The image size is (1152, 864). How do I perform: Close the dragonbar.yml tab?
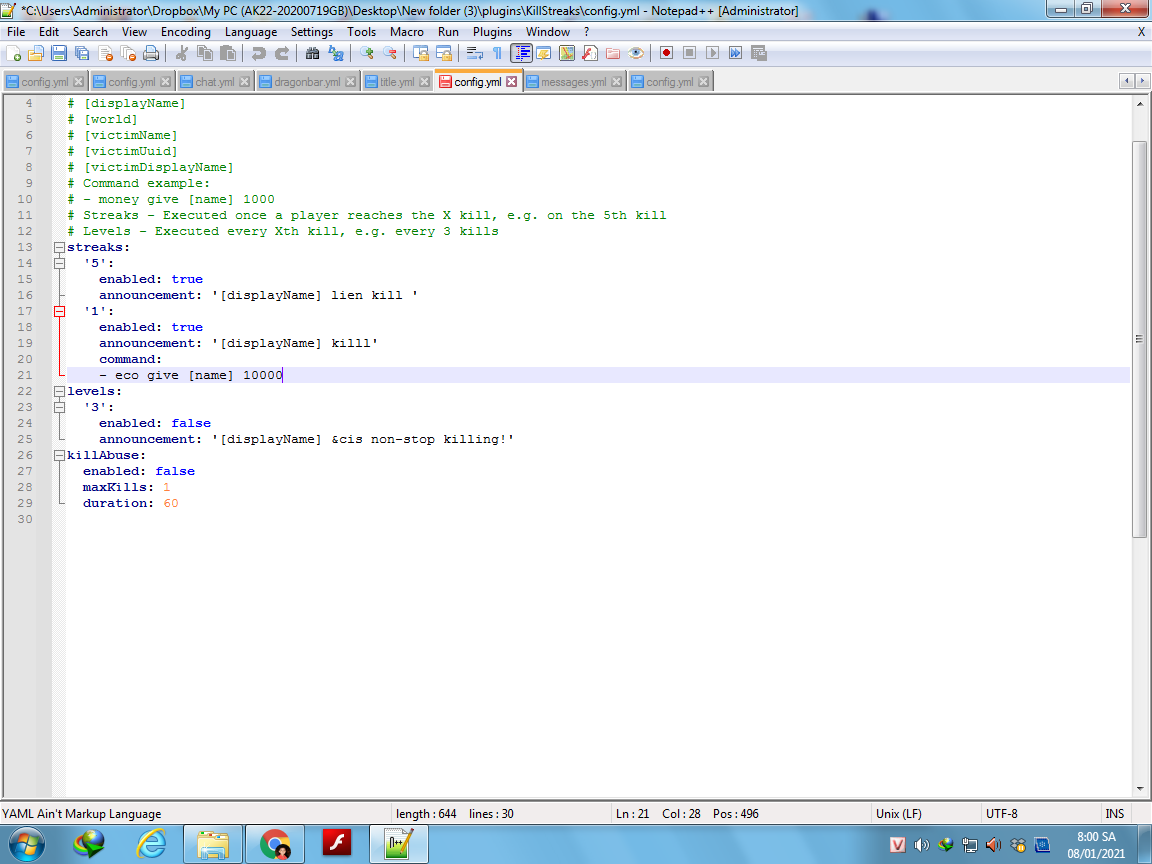click(350, 82)
